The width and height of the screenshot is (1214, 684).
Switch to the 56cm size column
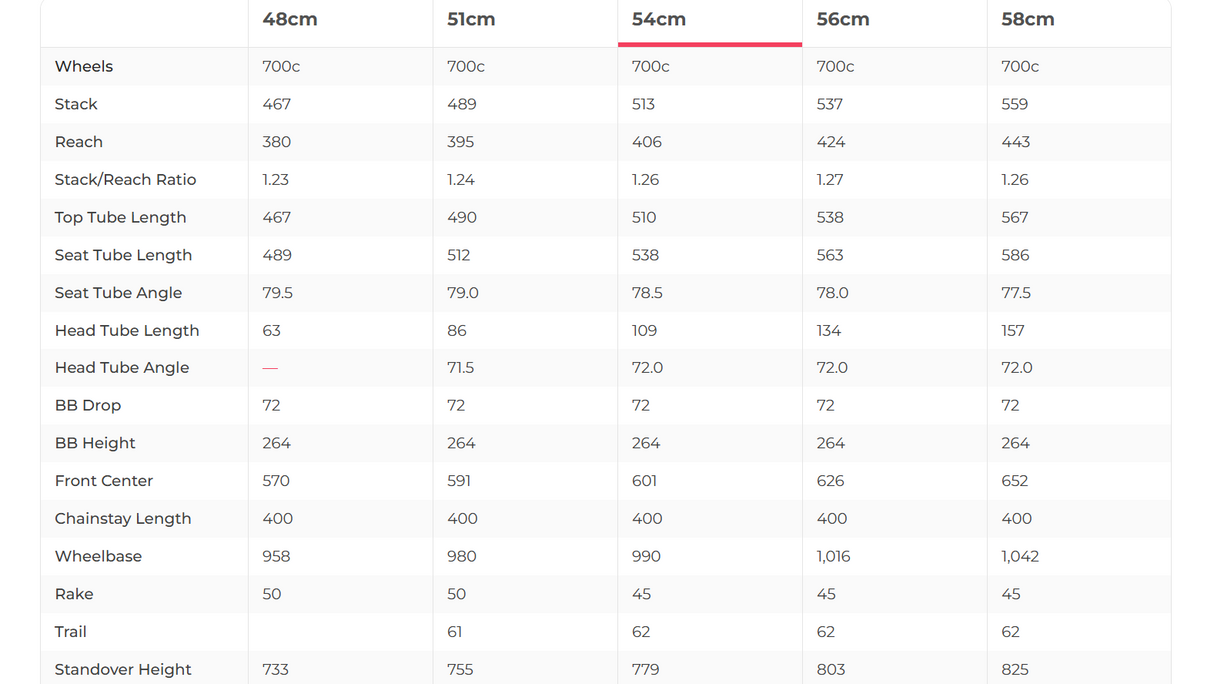[843, 20]
